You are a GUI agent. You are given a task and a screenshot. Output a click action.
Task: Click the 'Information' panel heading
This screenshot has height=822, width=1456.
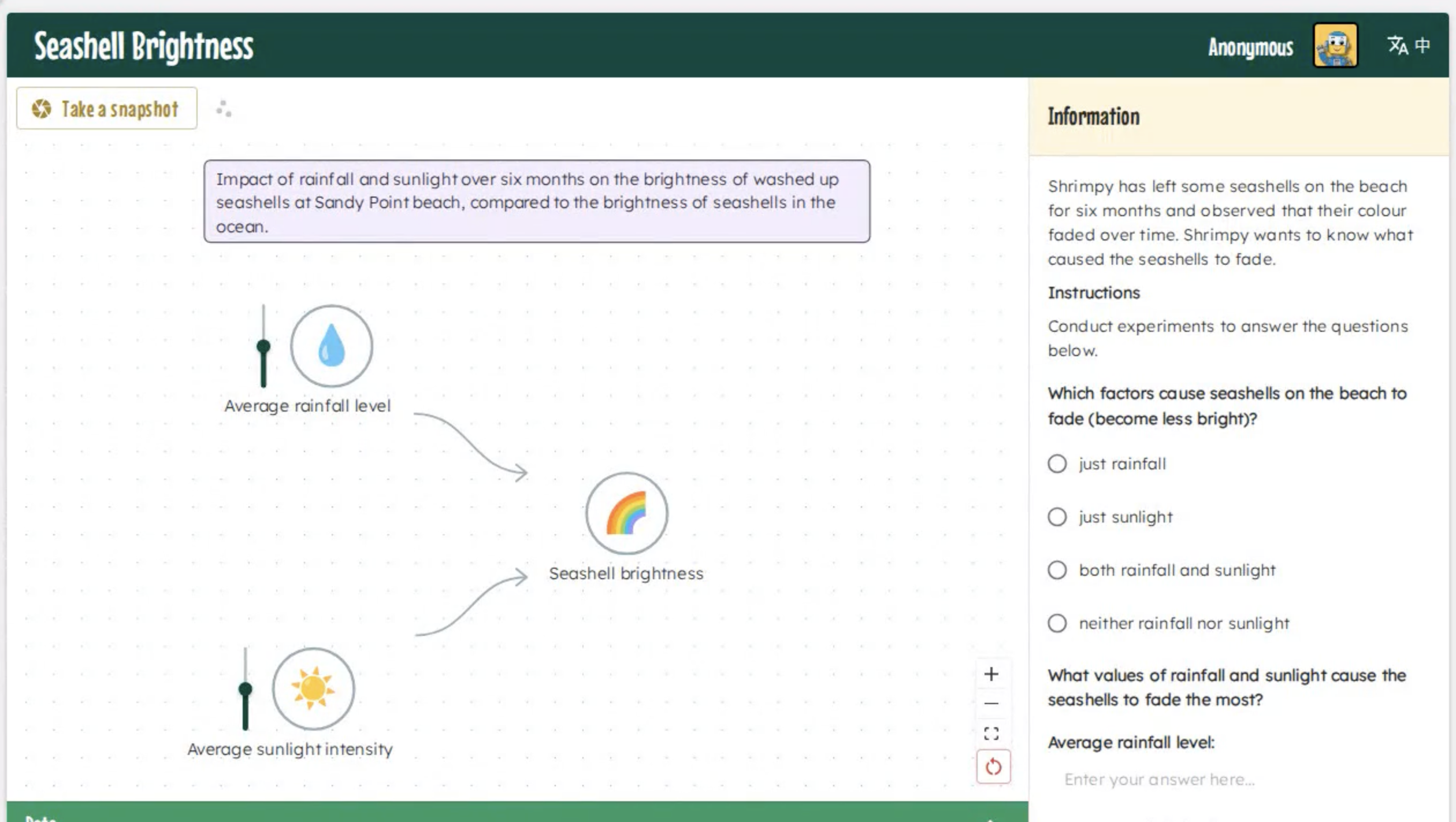[x=1094, y=117]
